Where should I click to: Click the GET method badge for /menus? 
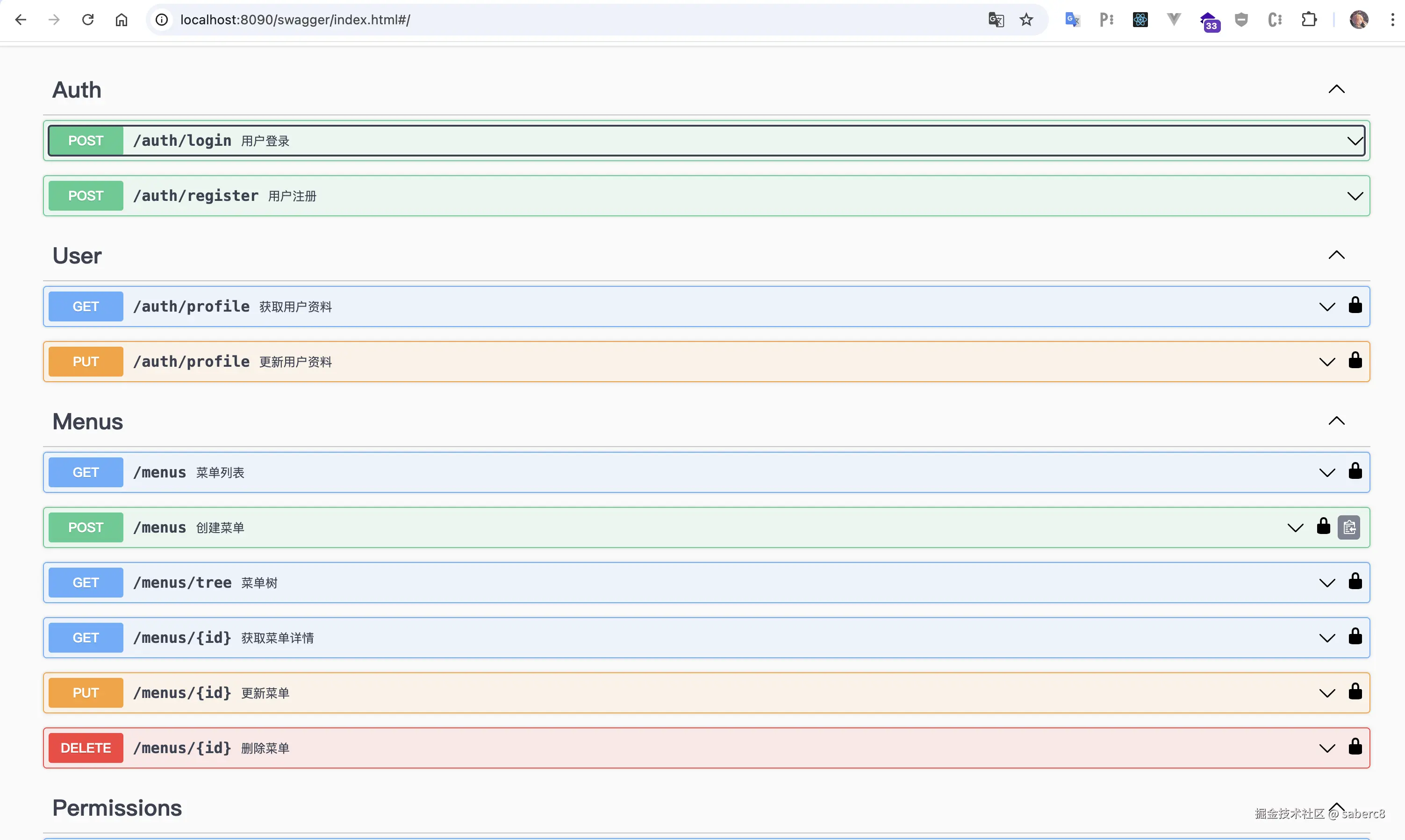click(86, 472)
